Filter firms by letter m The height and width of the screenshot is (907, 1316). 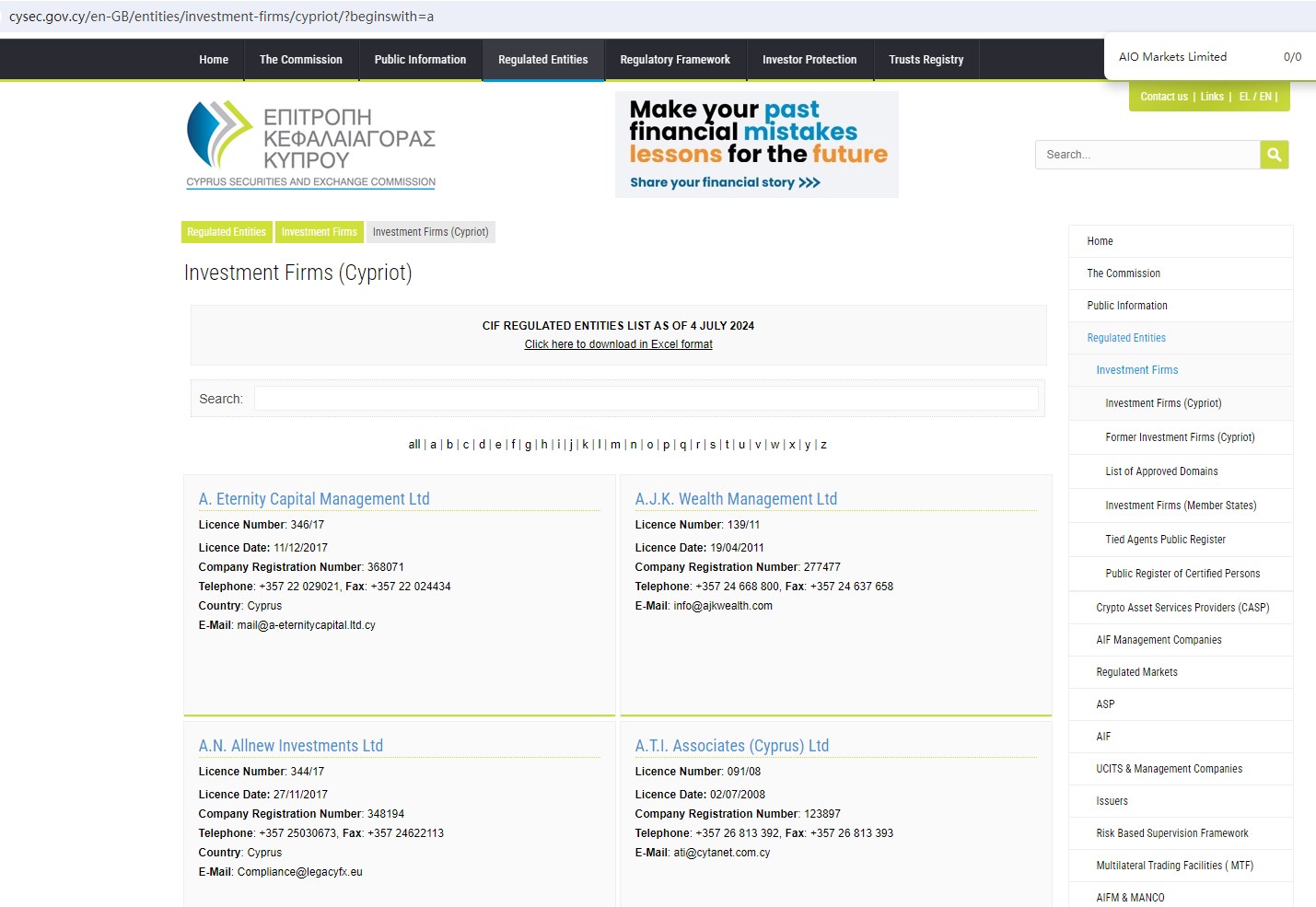[x=615, y=445]
